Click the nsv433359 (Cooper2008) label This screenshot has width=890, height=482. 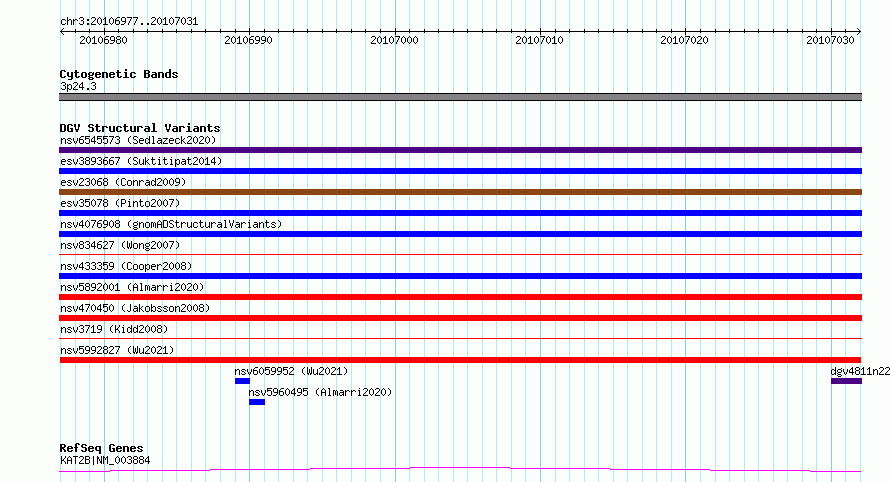point(126,266)
